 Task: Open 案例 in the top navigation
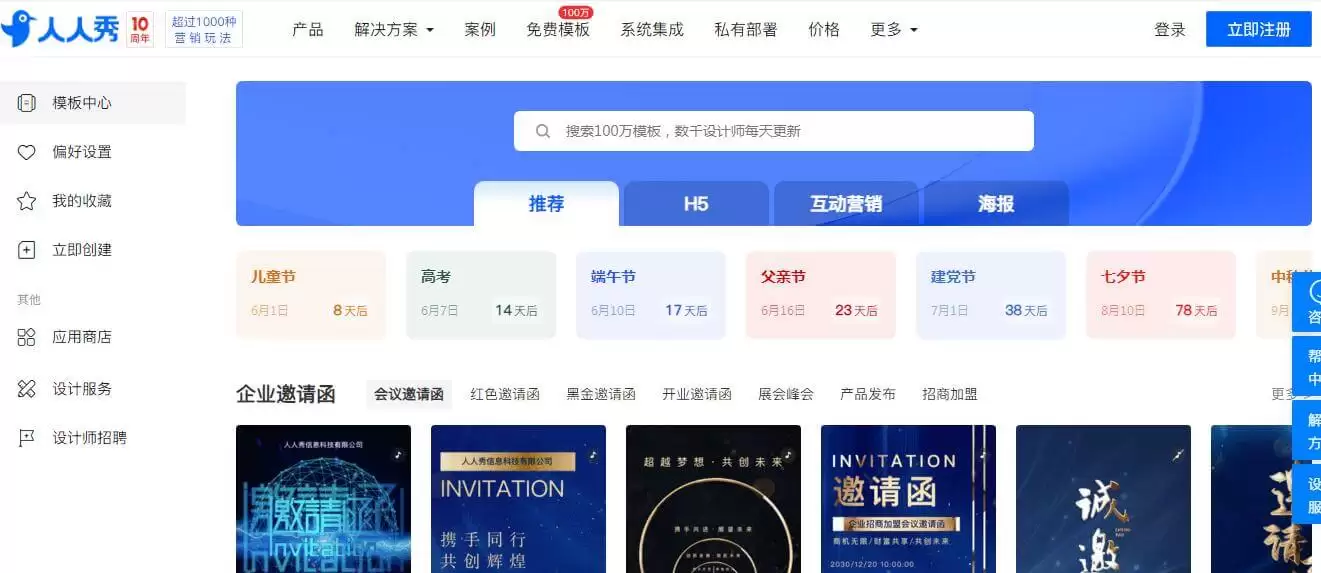point(480,30)
